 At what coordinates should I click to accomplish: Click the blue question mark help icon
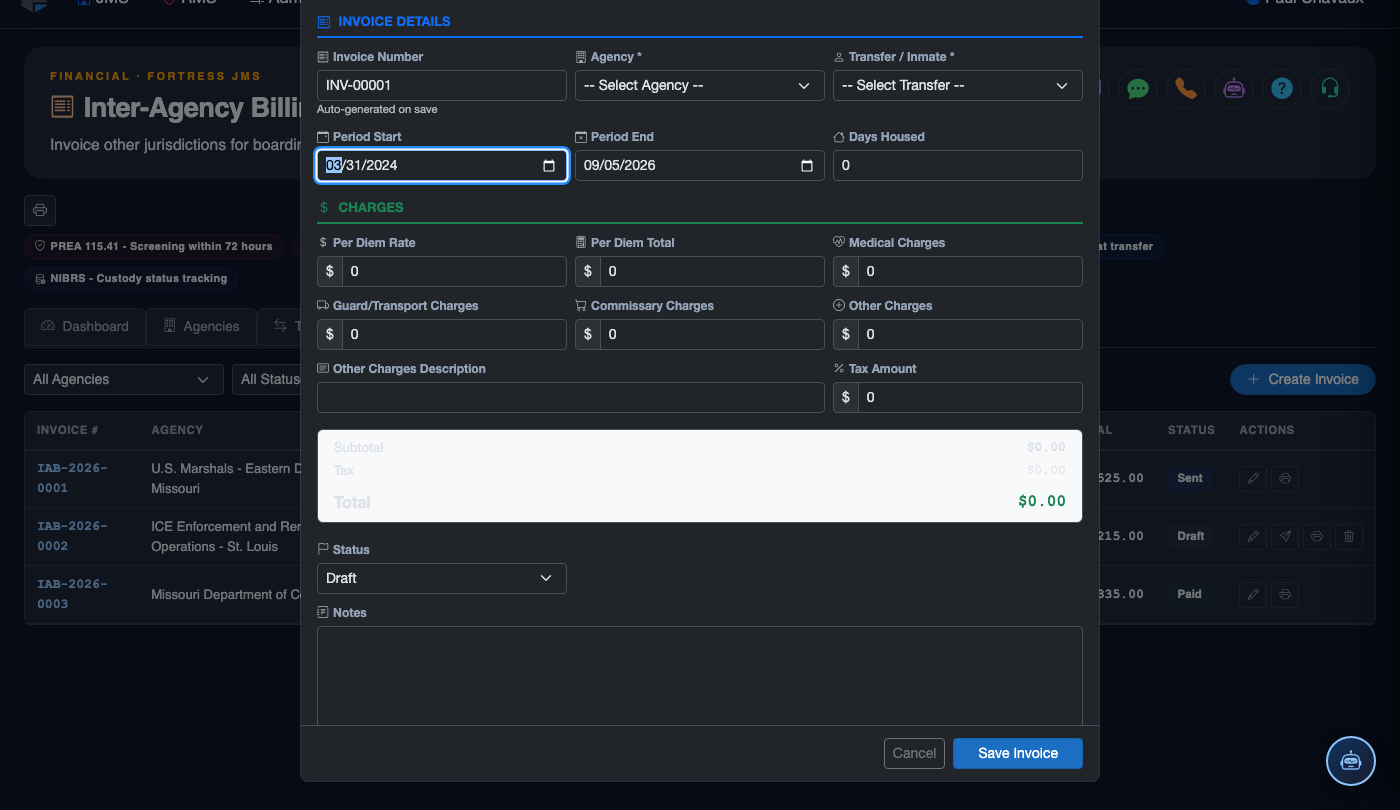[1282, 88]
